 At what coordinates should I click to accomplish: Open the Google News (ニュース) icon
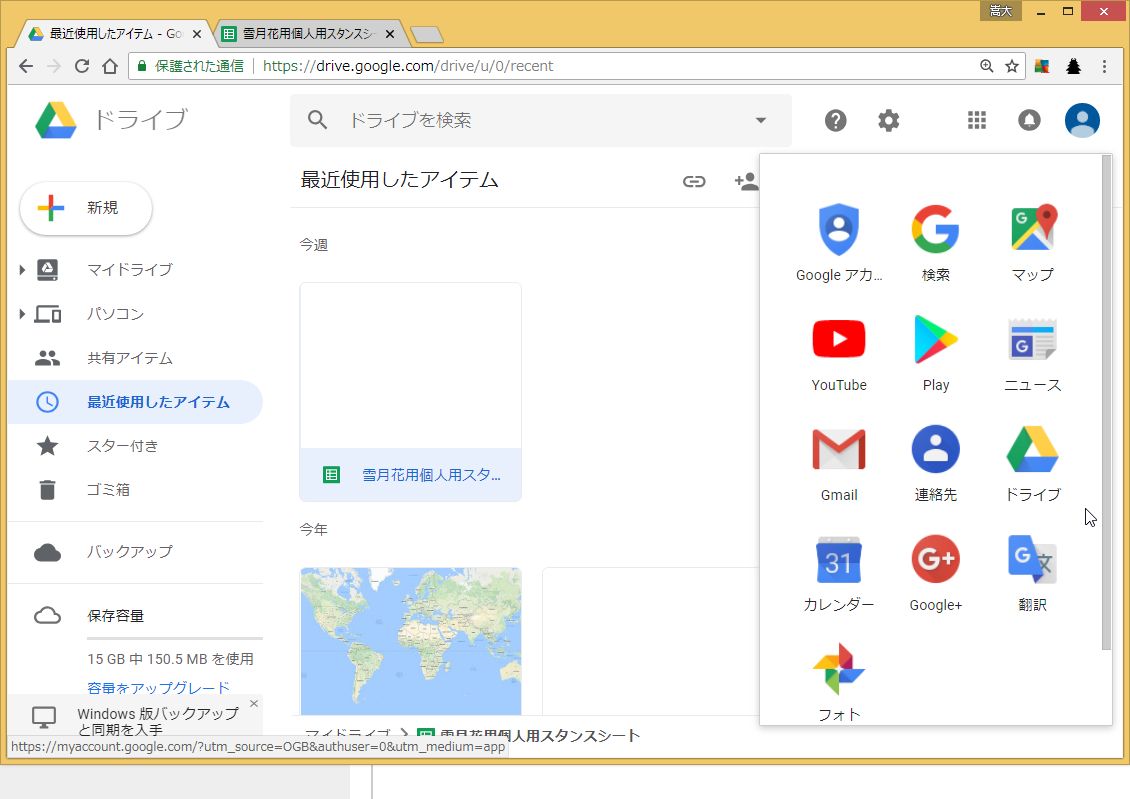point(1032,353)
